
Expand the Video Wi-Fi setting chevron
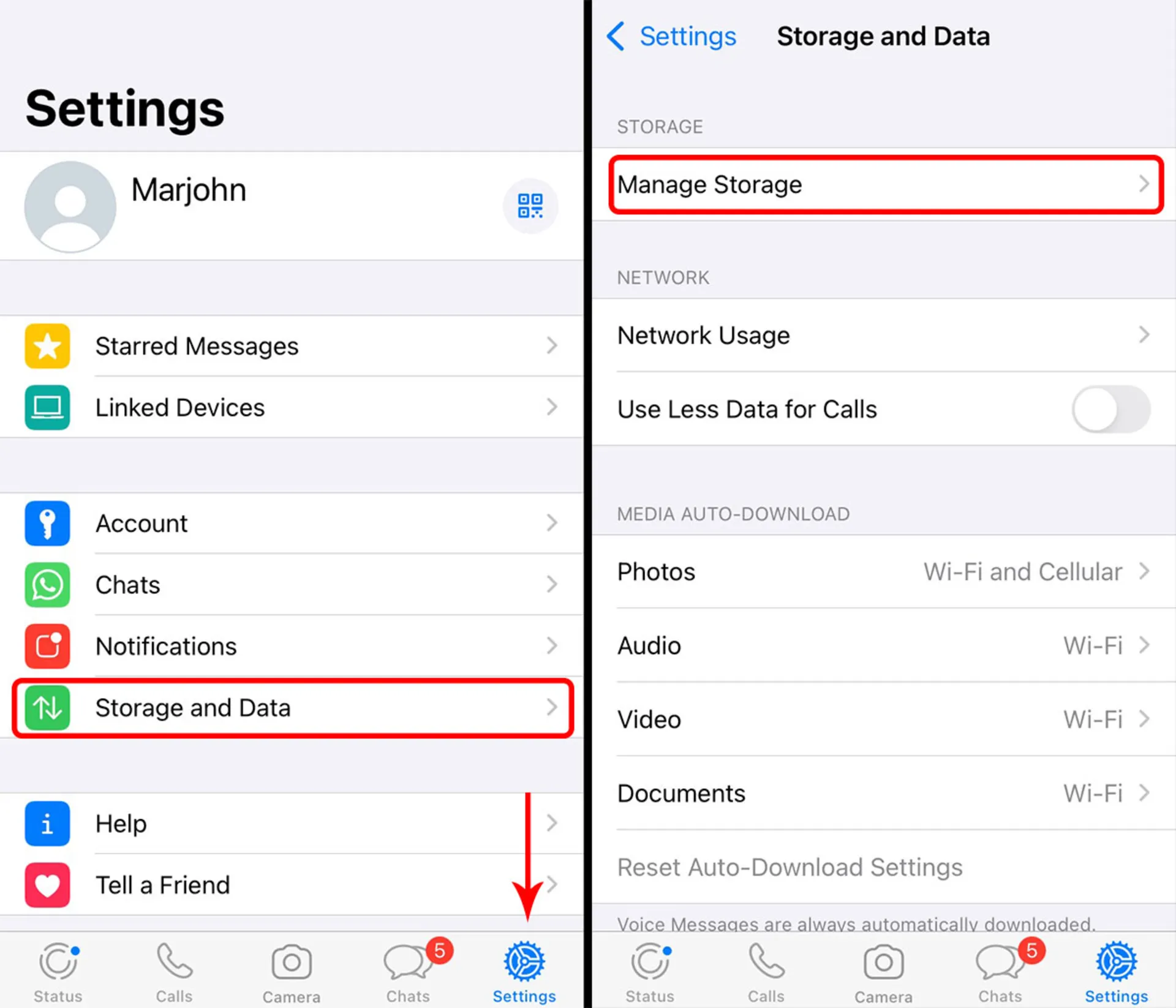(1144, 719)
